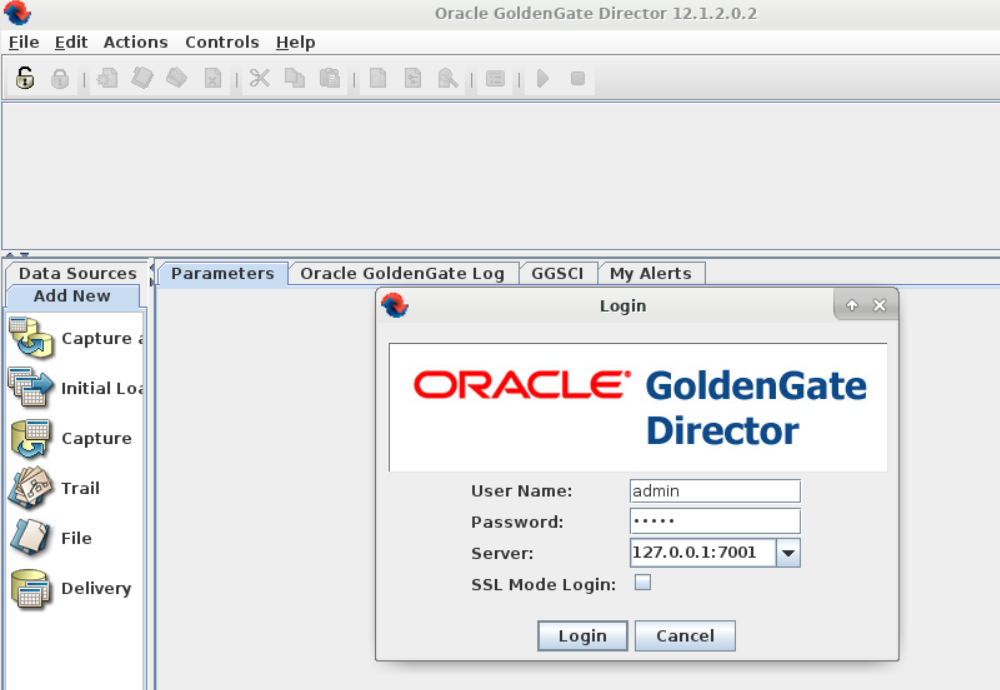Select the Trail item icon

point(31,488)
